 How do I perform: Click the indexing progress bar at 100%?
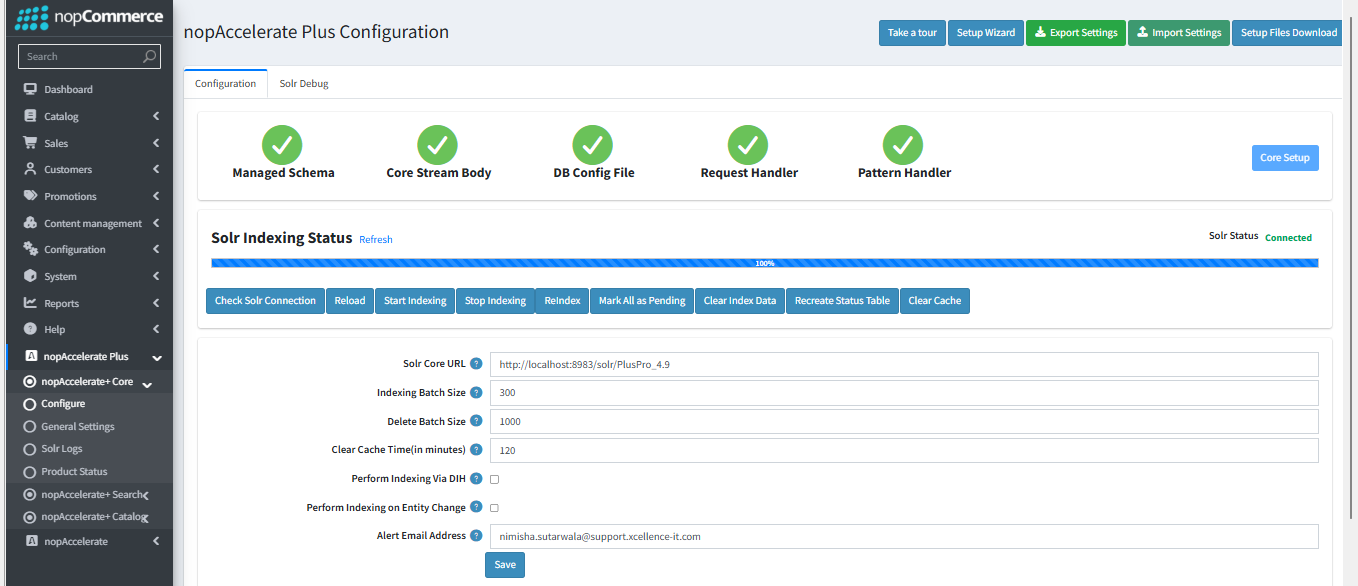[766, 262]
